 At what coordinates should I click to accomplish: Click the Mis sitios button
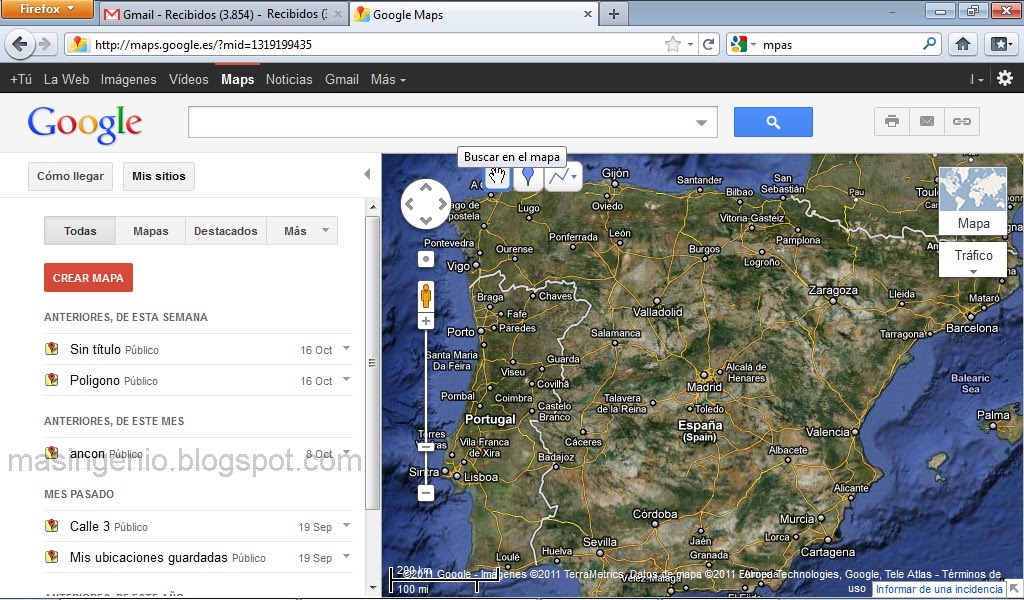point(159,176)
